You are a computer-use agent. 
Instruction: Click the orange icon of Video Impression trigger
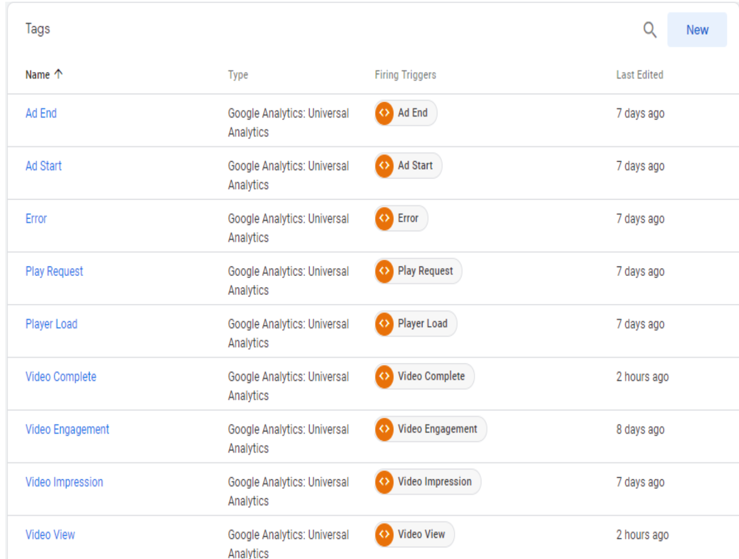[385, 482]
